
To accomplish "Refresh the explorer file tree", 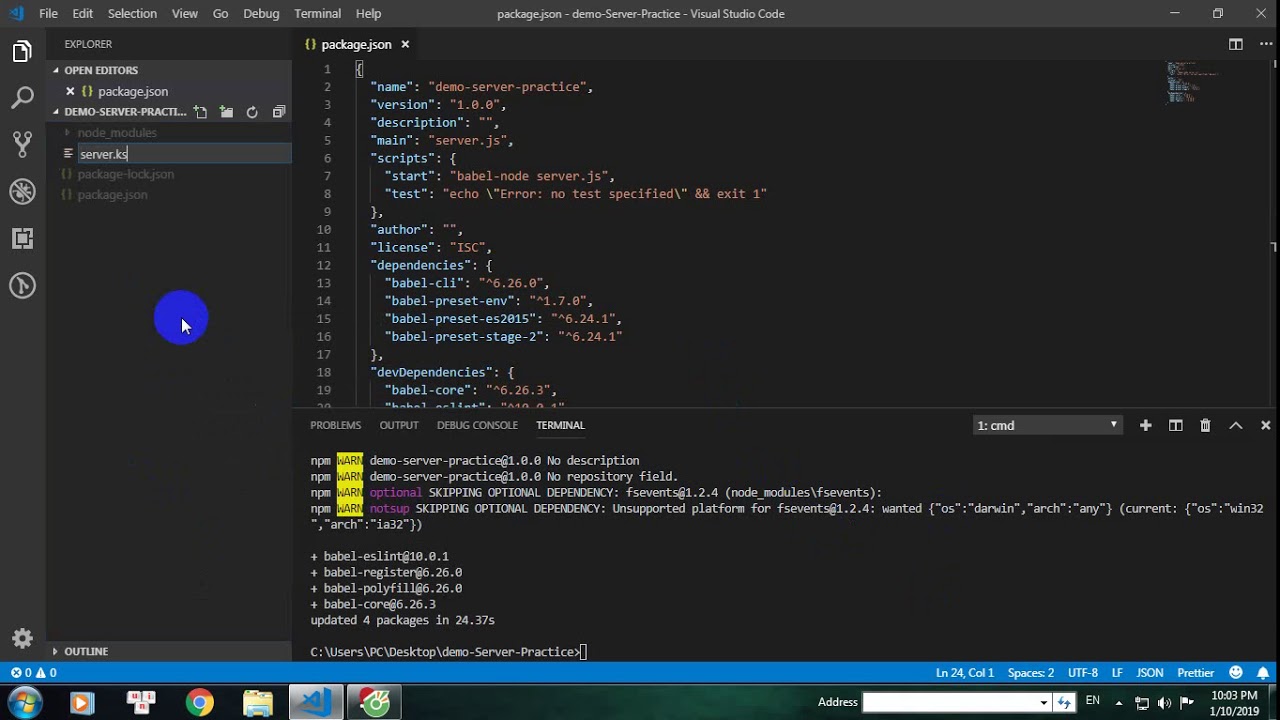I will [252, 112].
